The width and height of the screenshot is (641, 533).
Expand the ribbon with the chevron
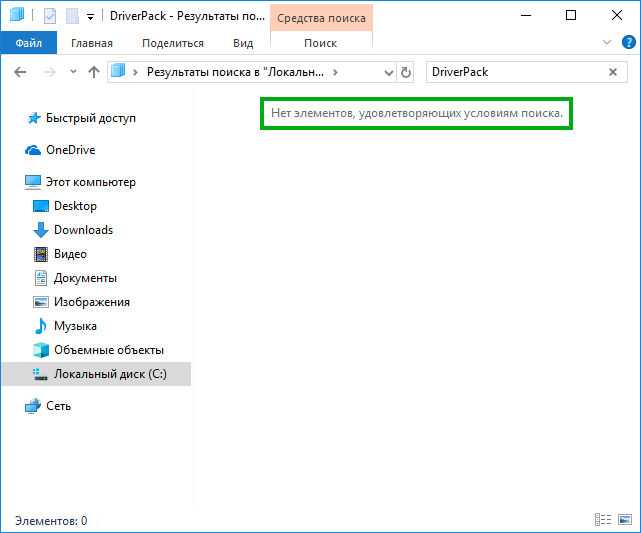coord(607,43)
